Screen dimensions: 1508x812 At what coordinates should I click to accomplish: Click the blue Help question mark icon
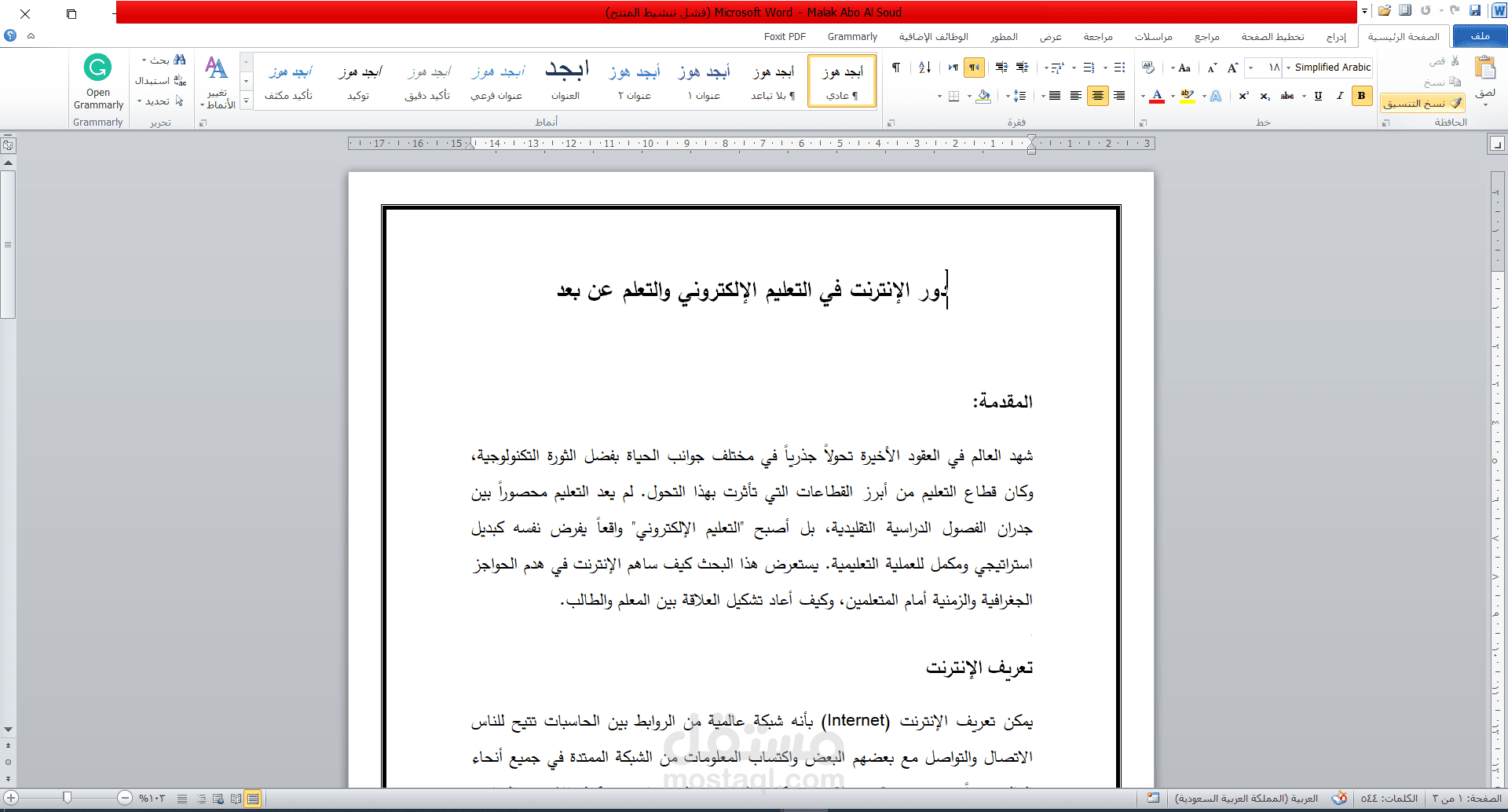coord(10,35)
